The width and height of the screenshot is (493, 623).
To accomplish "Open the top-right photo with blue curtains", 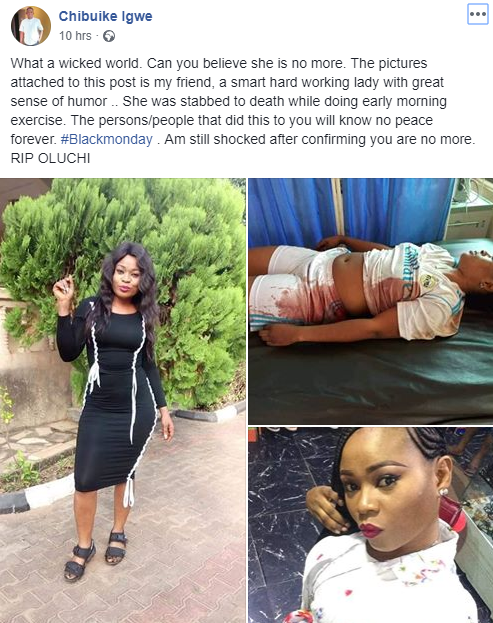I will click(371, 301).
